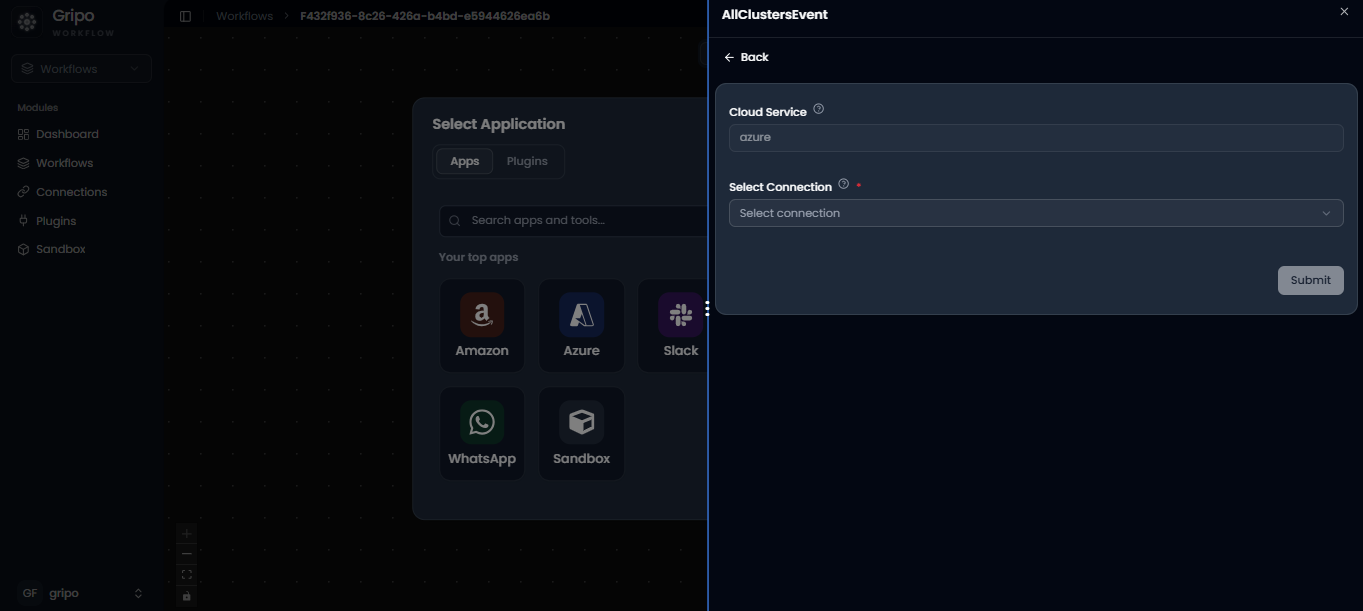
Task: Pick the Slack app icon
Action: tap(680, 314)
